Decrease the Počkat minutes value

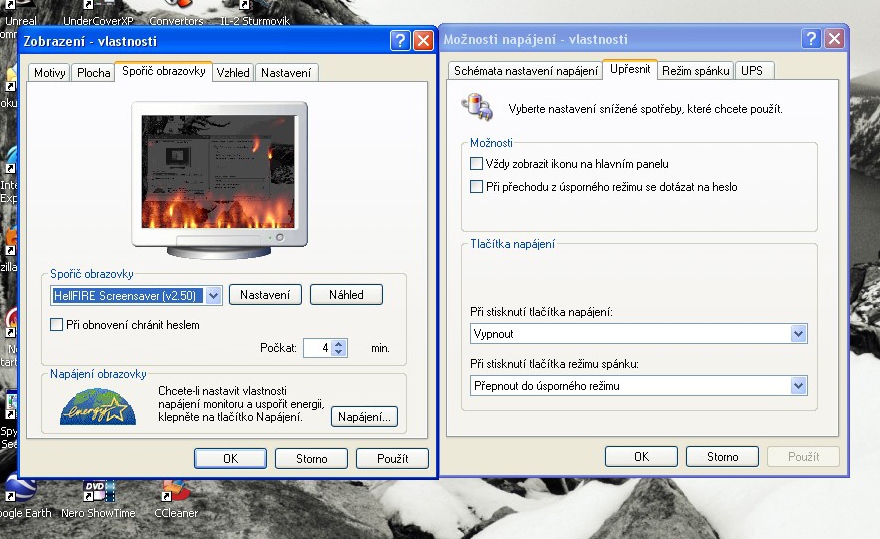pos(338,352)
